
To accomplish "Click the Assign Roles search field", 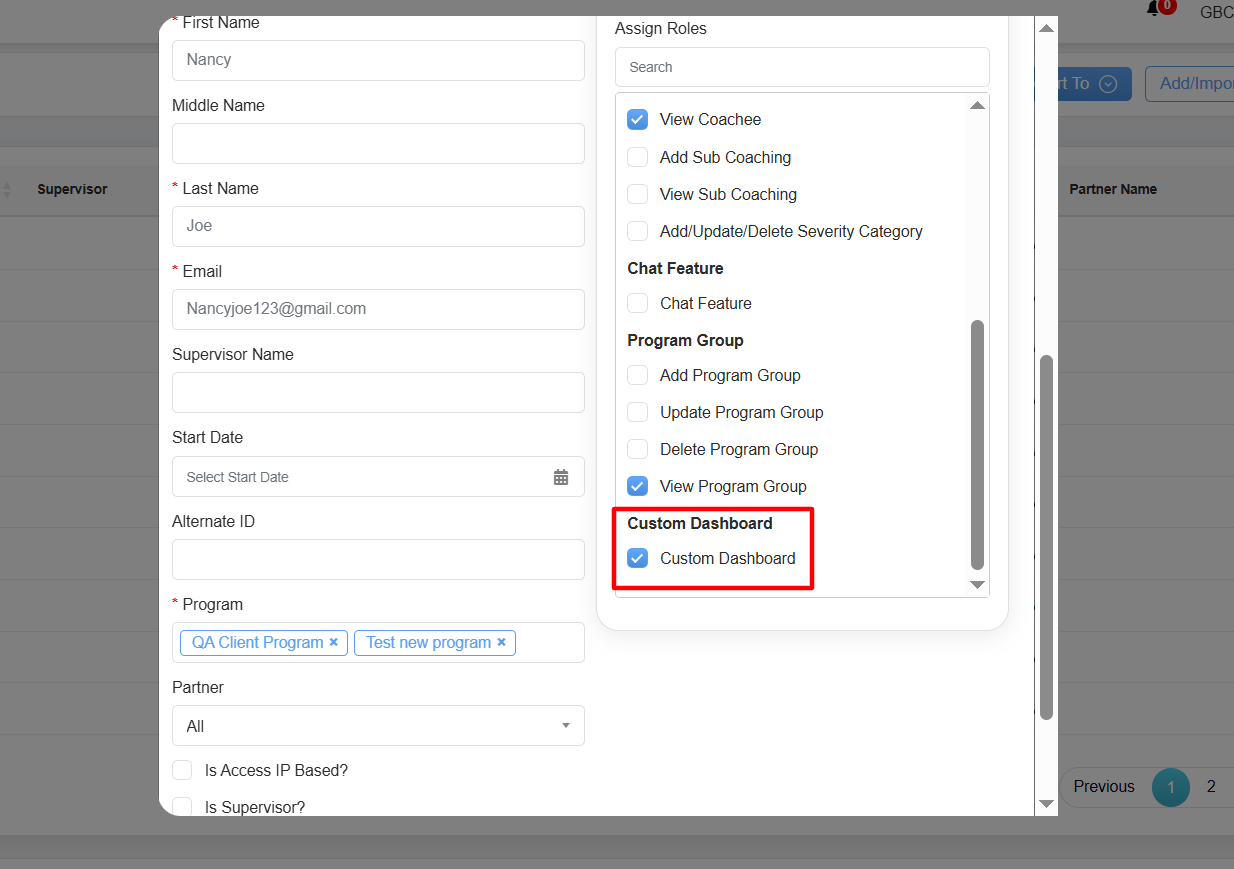I will point(802,67).
